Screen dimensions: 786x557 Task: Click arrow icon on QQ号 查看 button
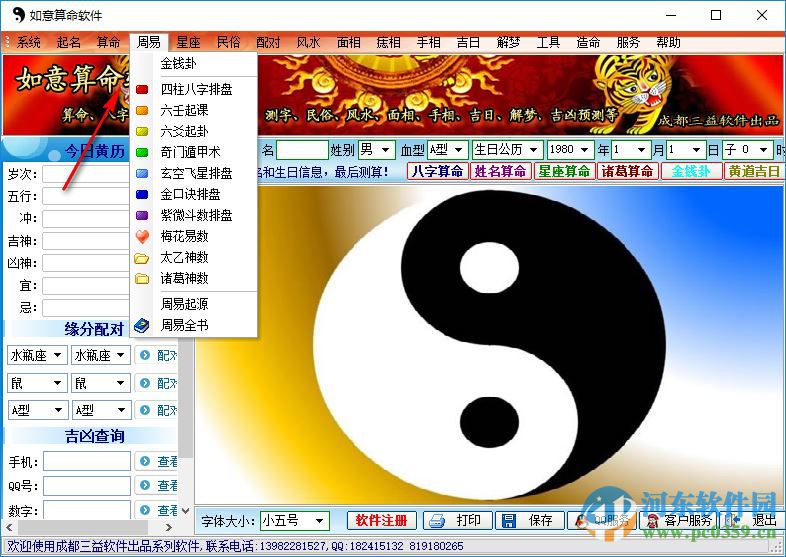tap(145, 485)
